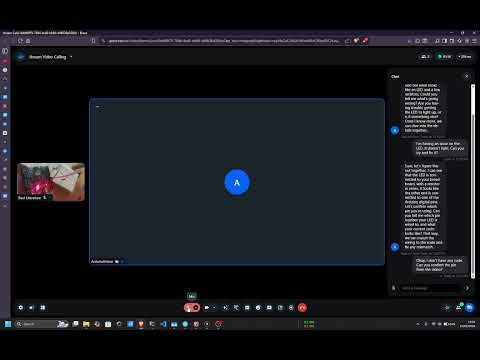The height and width of the screenshot is (360, 480).
Task: Click the Brave shields icon in address bar
Action: [x=356, y=41]
